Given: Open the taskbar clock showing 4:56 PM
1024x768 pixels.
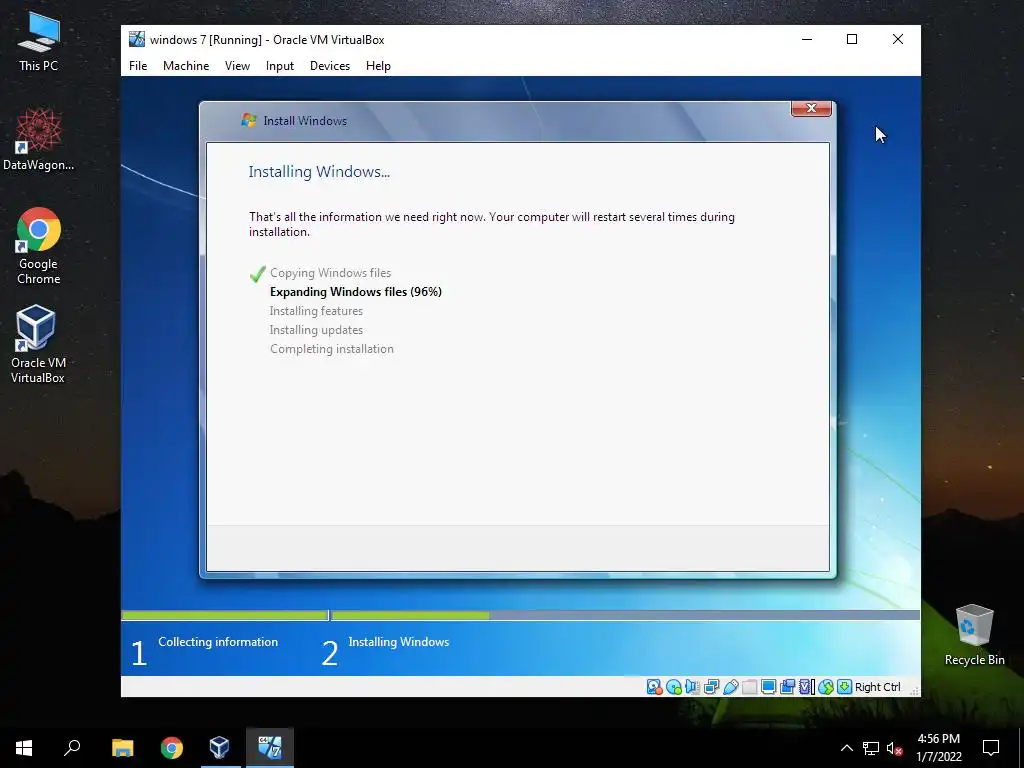Looking at the screenshot, I should point(938,748).
